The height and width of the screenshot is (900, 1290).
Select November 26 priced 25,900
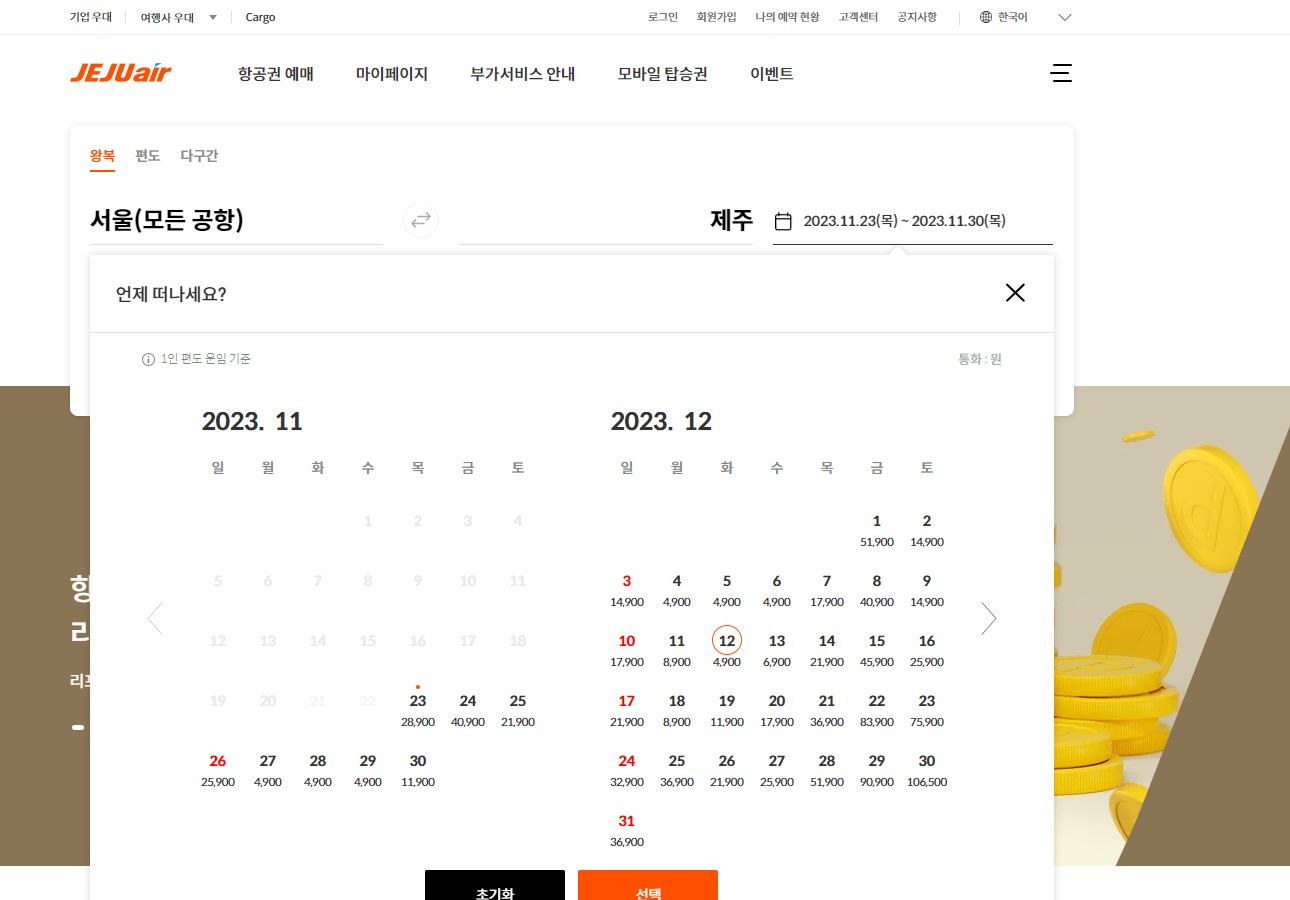[x=218, y=770]
